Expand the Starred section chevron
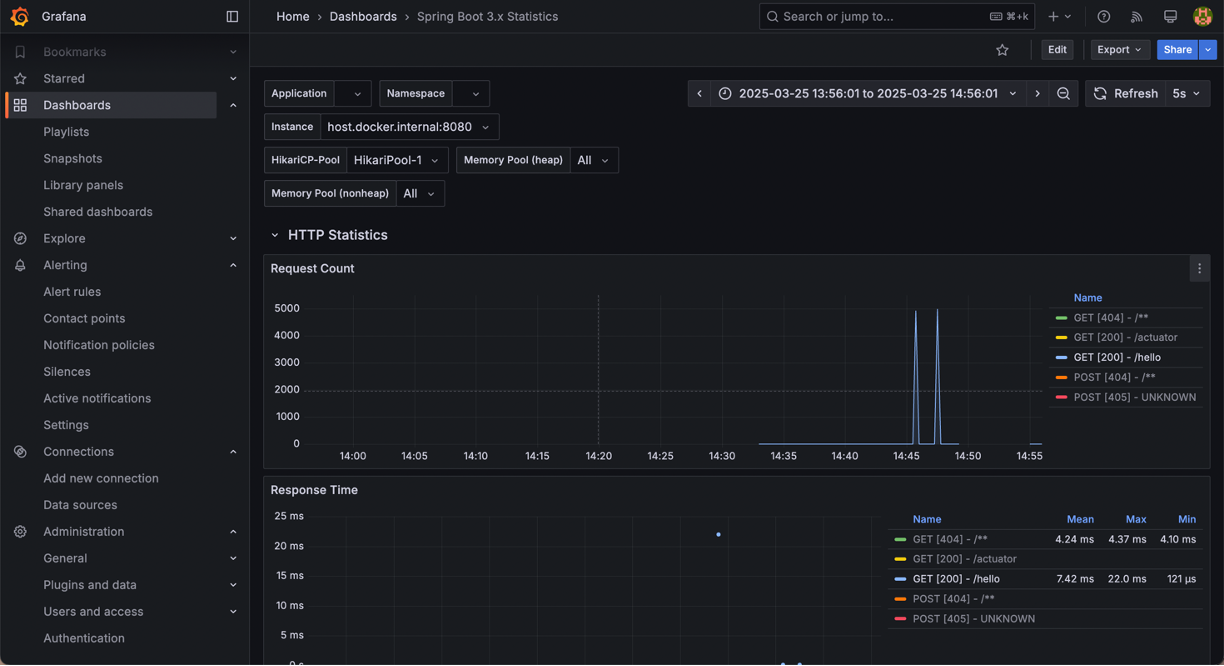 click(x=233, y=78)
